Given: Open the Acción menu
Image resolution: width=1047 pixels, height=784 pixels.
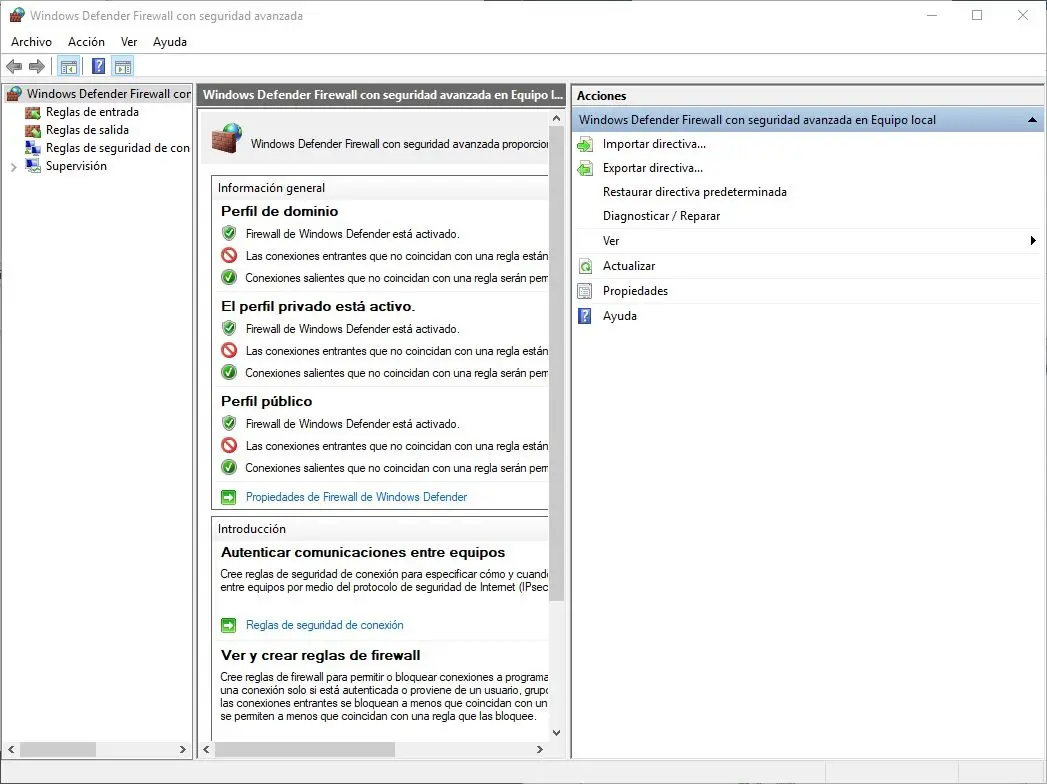Looking at the screenshot, I should [x=86, y=41].
